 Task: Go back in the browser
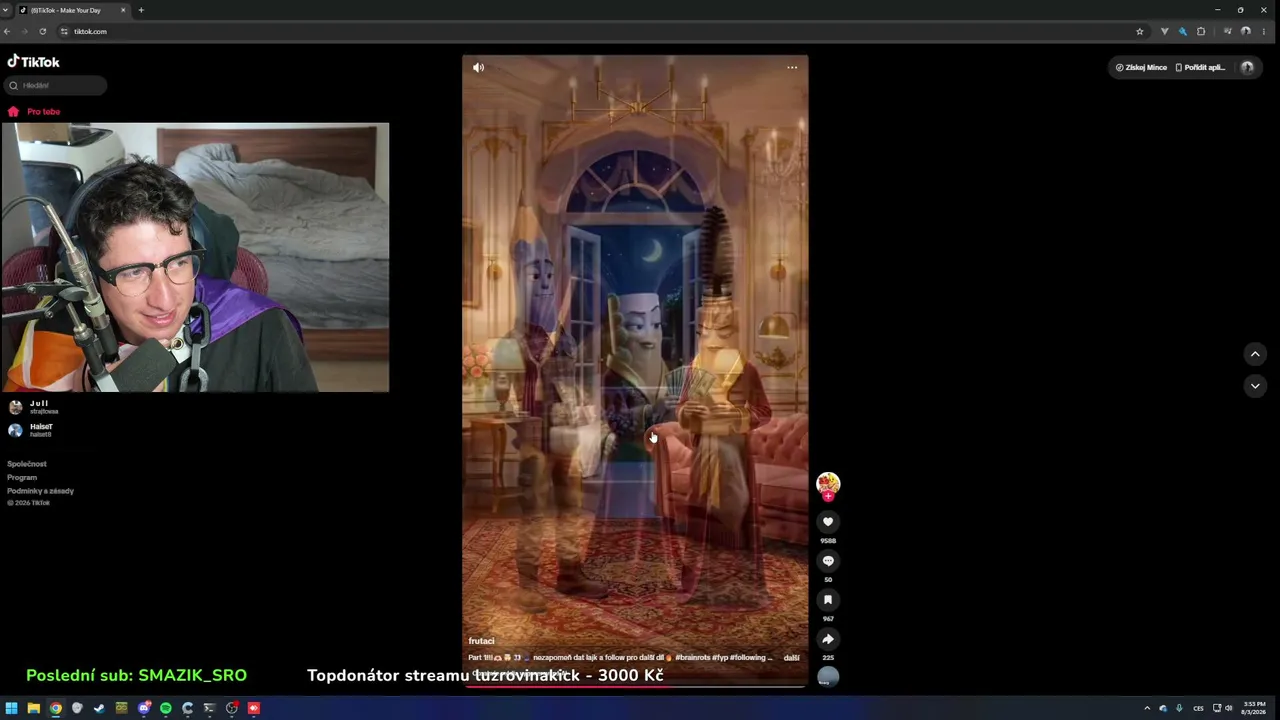[7, 32]
